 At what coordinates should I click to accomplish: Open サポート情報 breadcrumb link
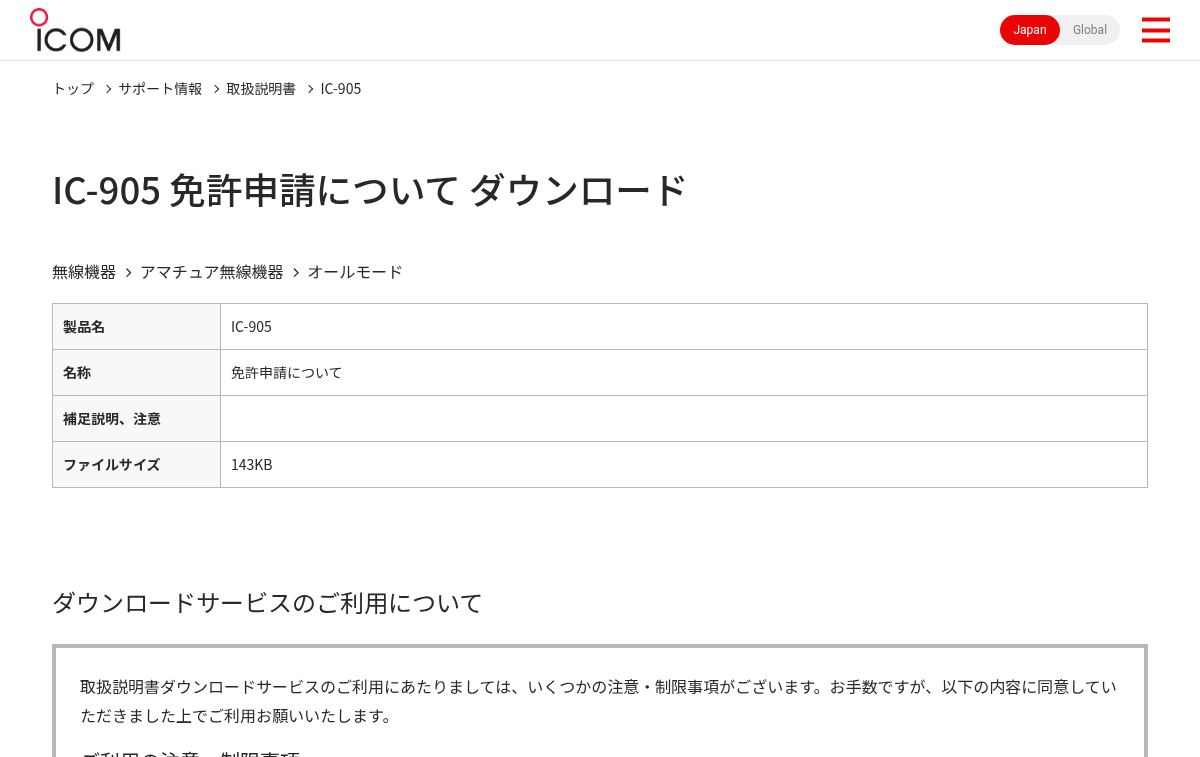tap(160, 88)
